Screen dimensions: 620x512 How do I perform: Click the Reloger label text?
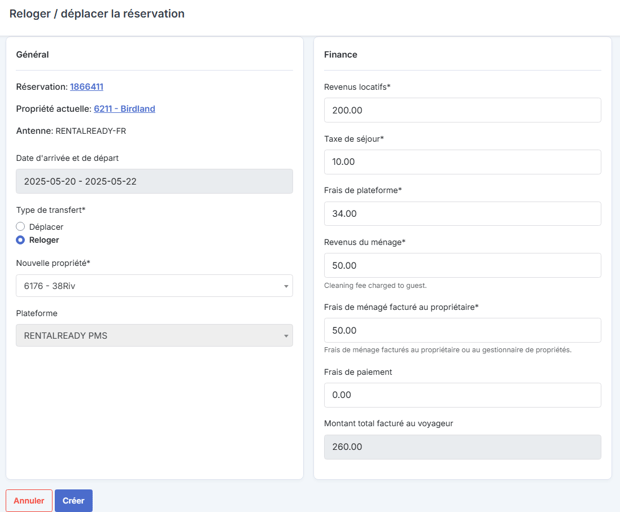click(44, 240)
